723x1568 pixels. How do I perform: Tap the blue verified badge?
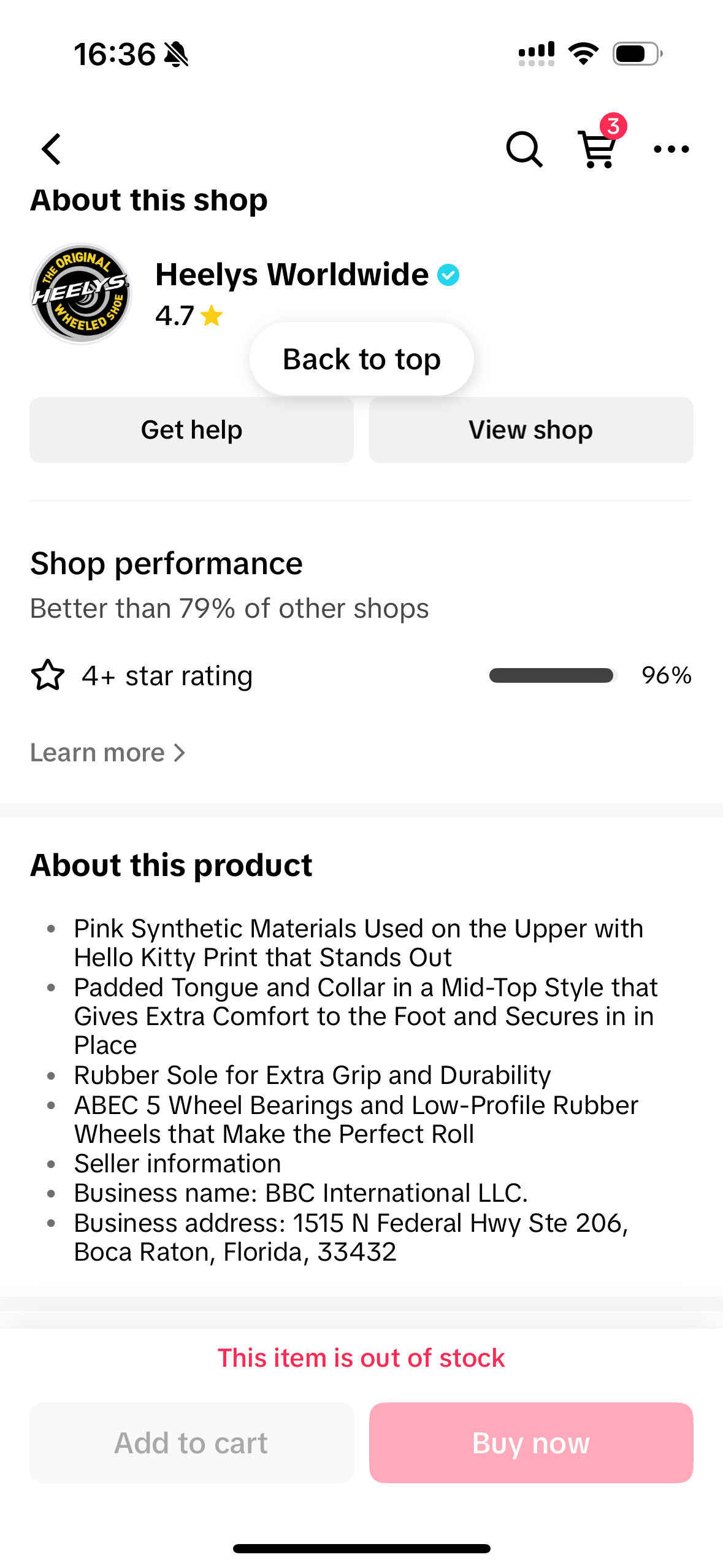448,275
